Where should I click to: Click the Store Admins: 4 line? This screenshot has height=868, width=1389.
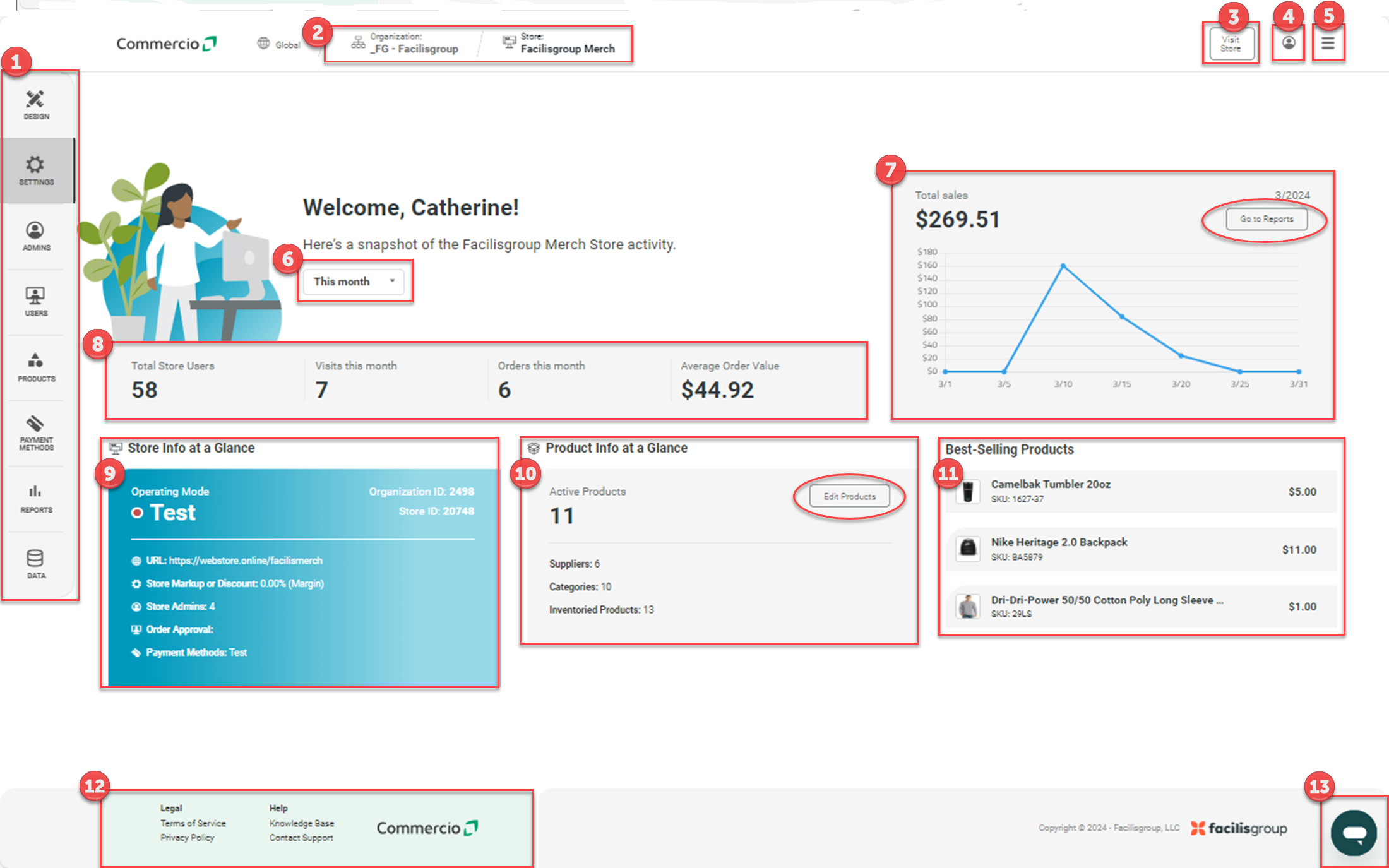point(181,607)
